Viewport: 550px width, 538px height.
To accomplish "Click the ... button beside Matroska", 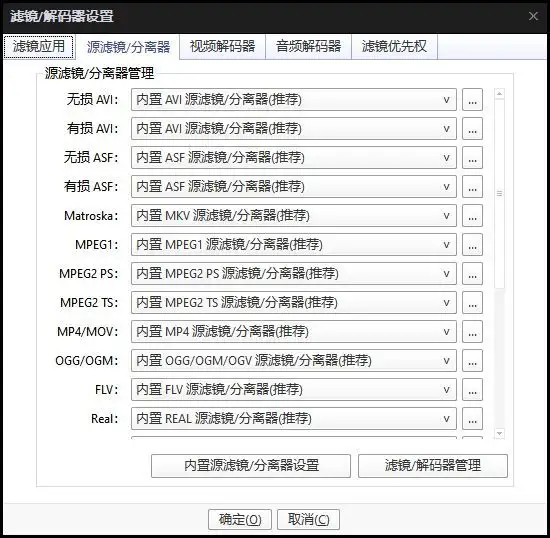I will click(472, 216).
